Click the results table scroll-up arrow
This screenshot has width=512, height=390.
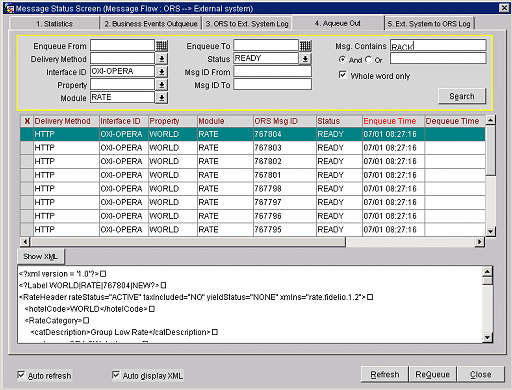click(x=490, y=120)
